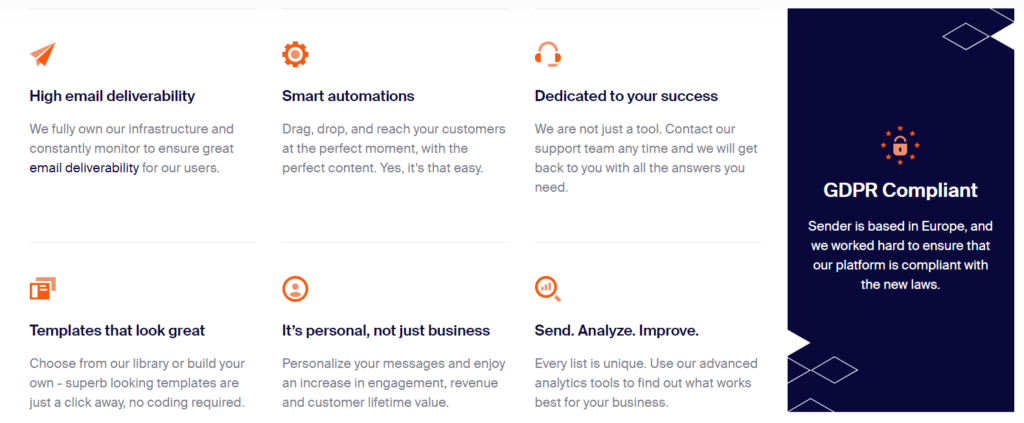Click the templates layout icon
The image size is (1024, 423).
[x=42, y=289]
